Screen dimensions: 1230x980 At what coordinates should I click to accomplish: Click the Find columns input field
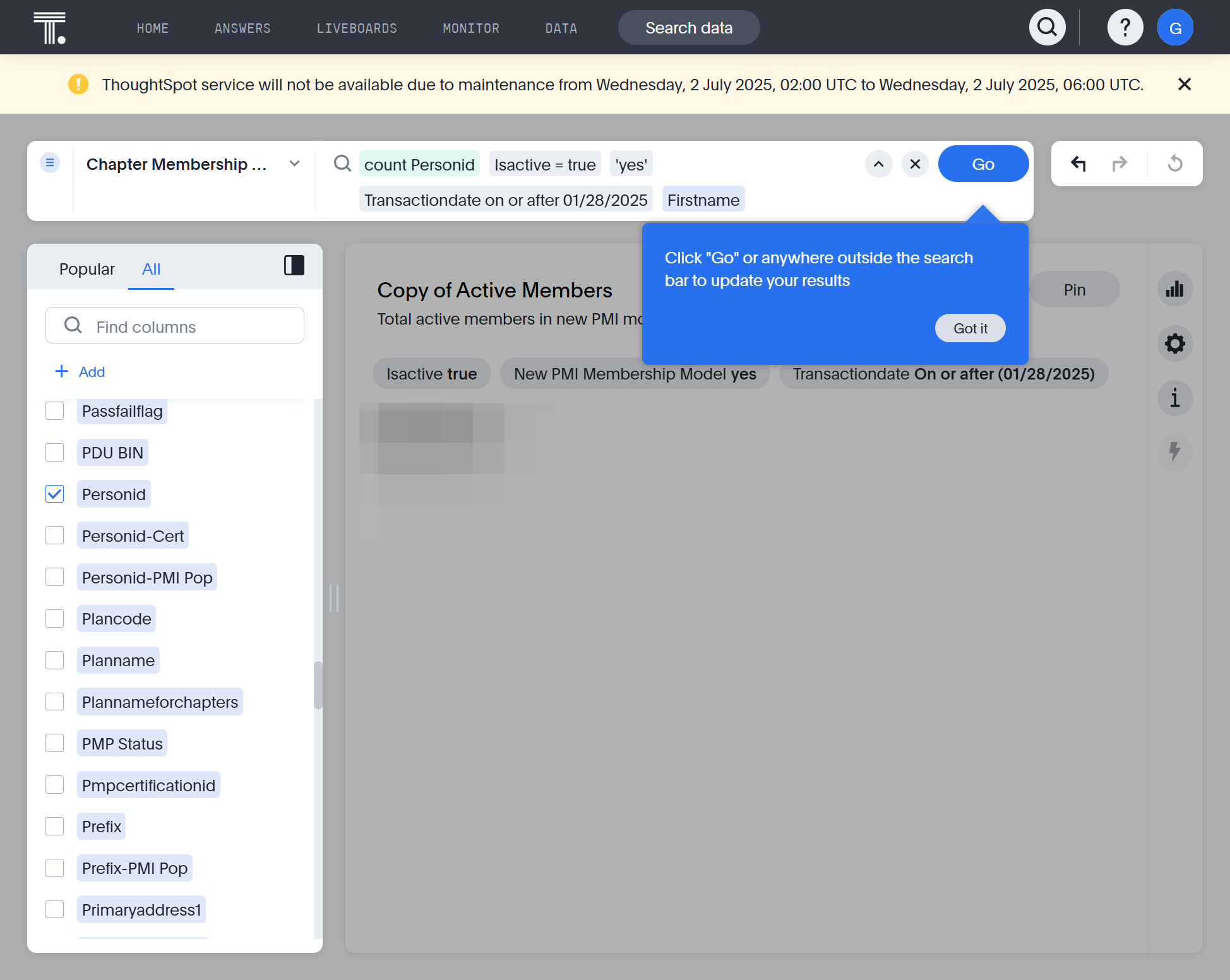click(x=175, y=326)
